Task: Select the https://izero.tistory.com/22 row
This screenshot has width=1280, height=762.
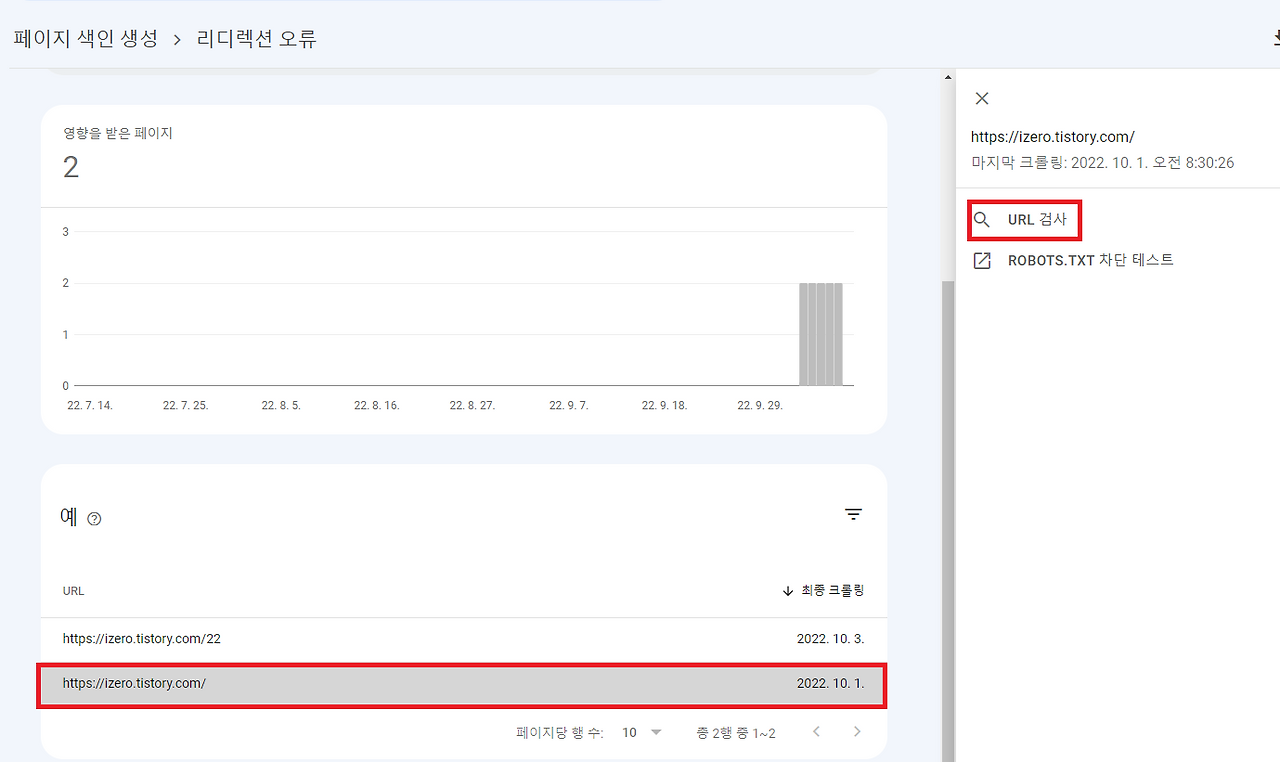Action: pyautogui.click(x=463, y=638)
